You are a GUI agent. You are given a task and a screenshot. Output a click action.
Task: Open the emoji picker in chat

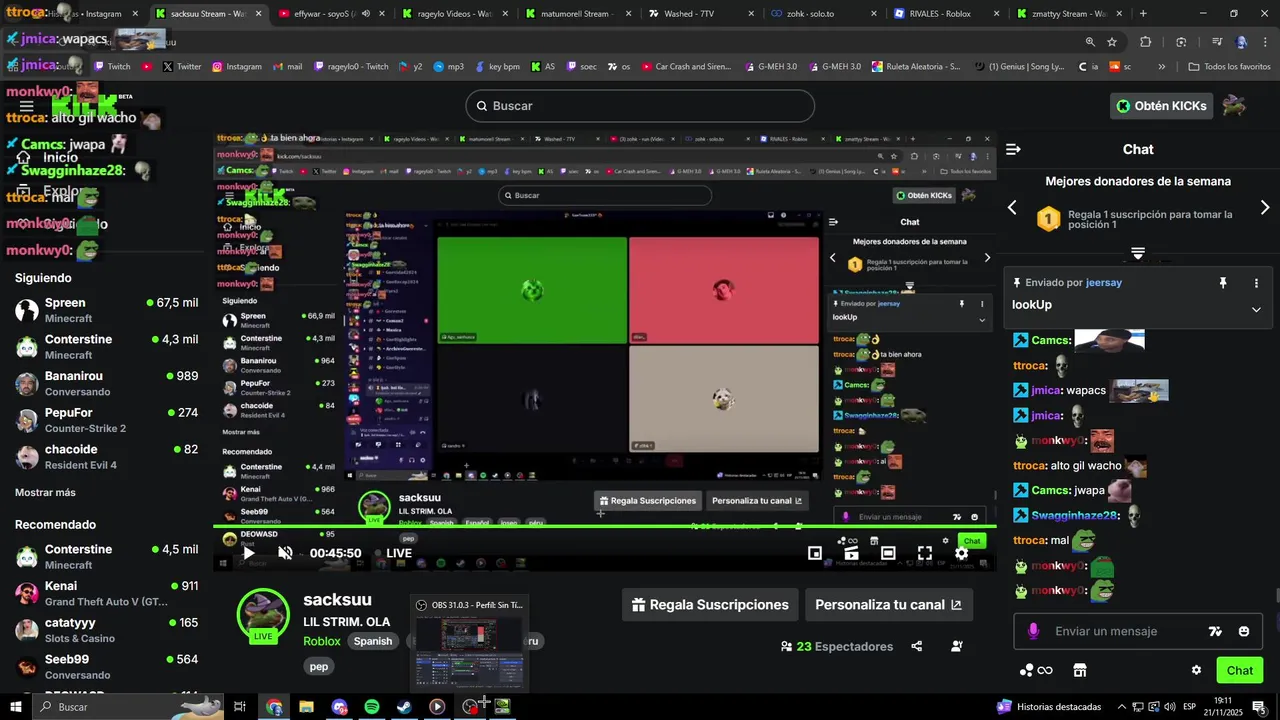[x=1244, y=631]
